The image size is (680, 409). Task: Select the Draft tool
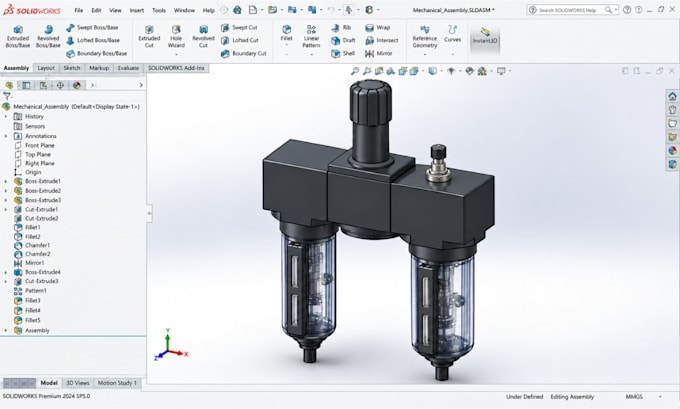pos(343,40)
